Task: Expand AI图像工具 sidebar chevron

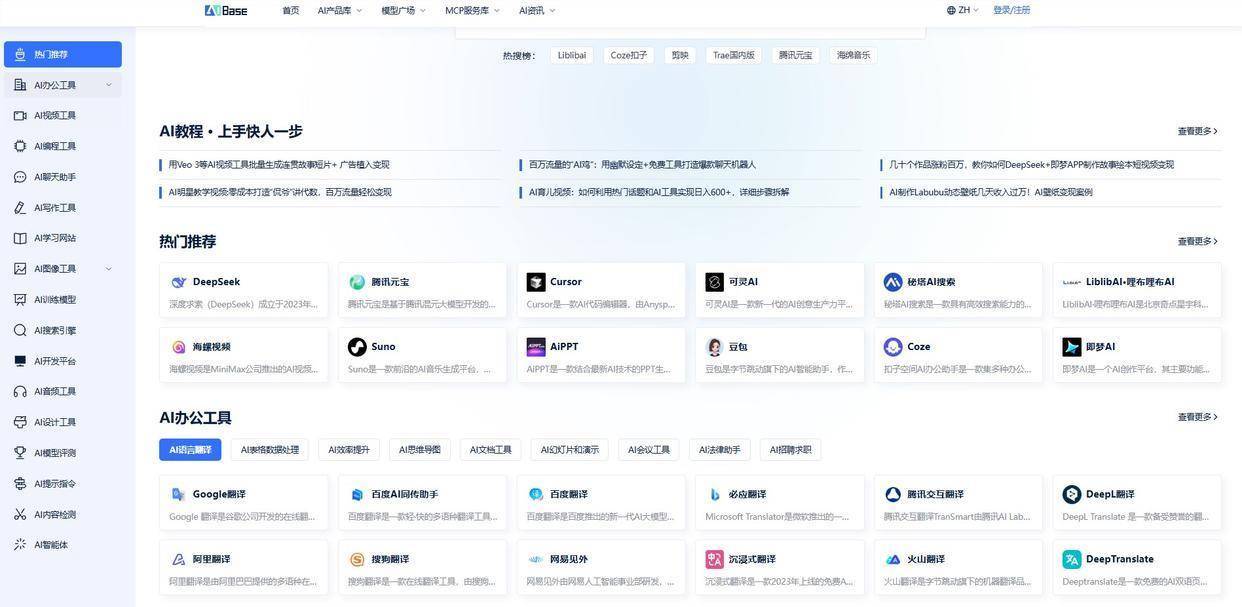Action: coord(108,268)
